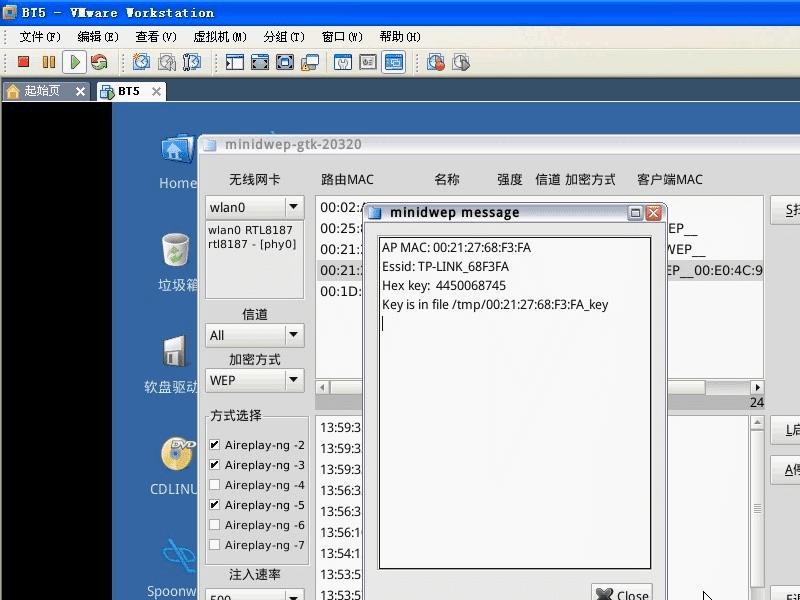
Task: Click inside the message text area
Action: coord(515,403)
